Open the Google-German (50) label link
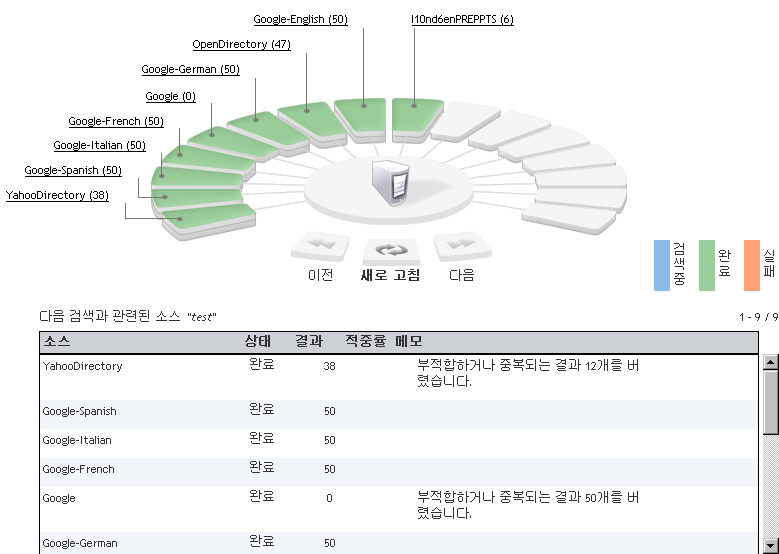 pos(190,70)
